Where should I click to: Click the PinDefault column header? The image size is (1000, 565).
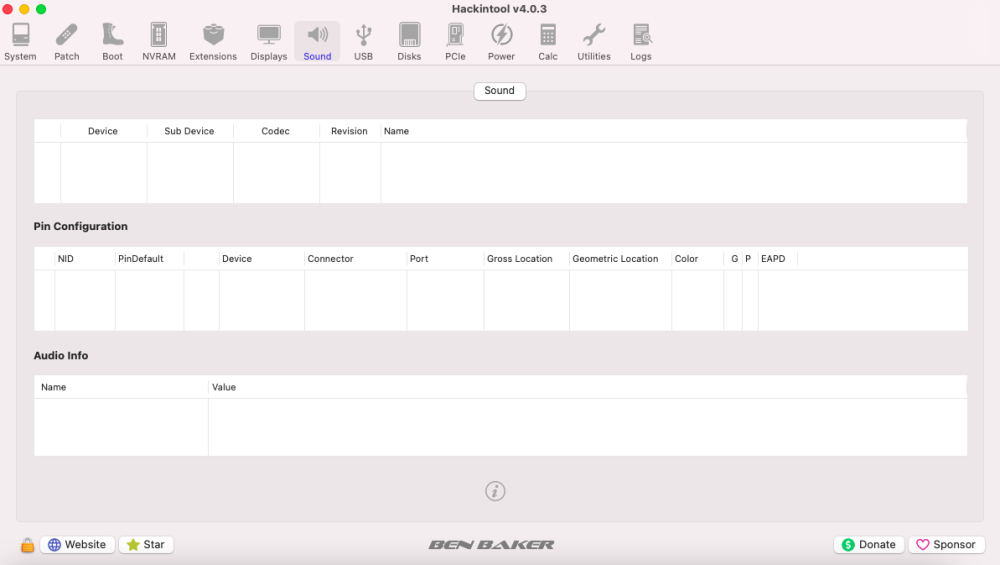149,258
